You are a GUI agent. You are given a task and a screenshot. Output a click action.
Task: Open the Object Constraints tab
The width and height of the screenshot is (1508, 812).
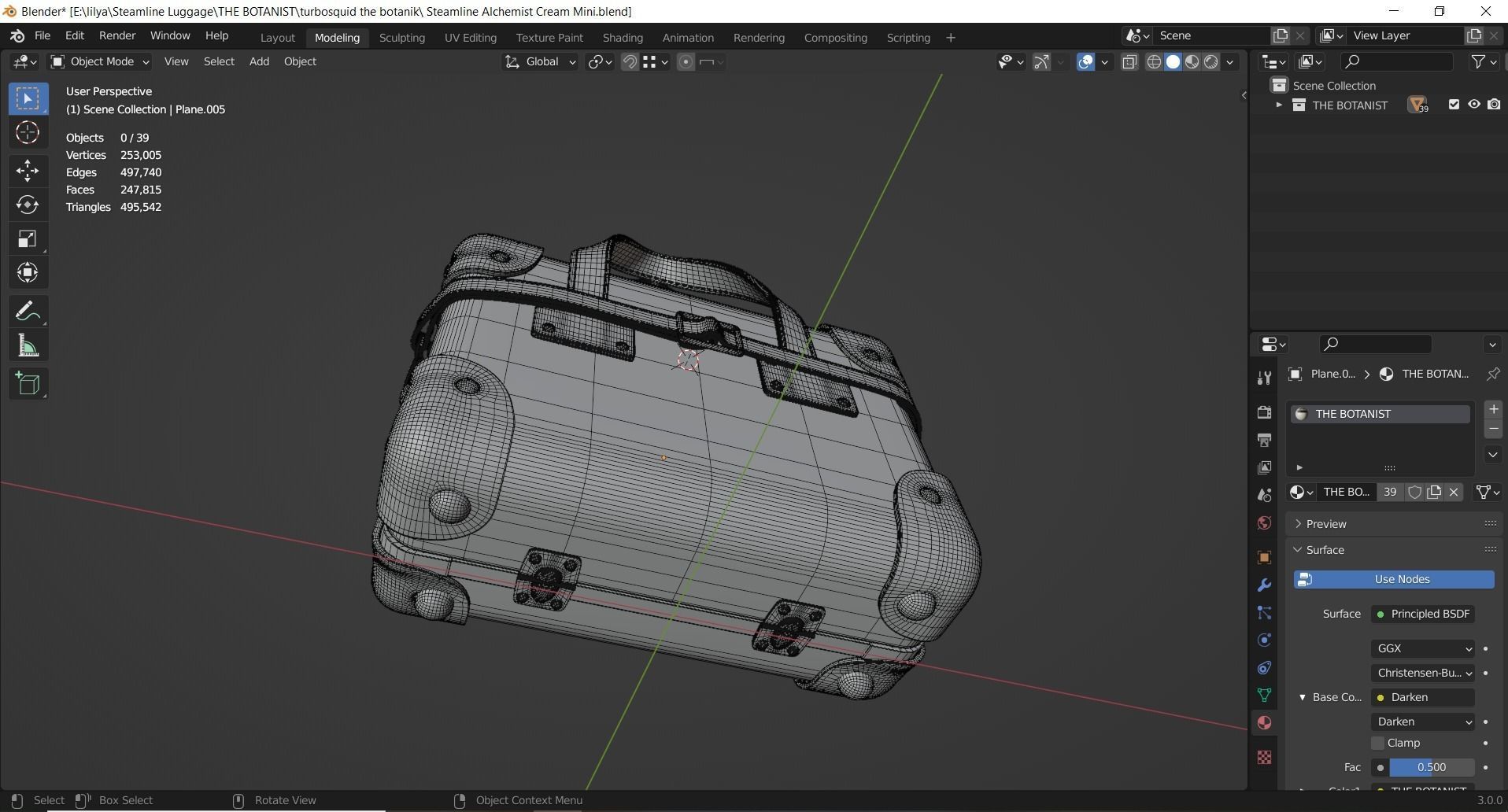click(1264, 667)
